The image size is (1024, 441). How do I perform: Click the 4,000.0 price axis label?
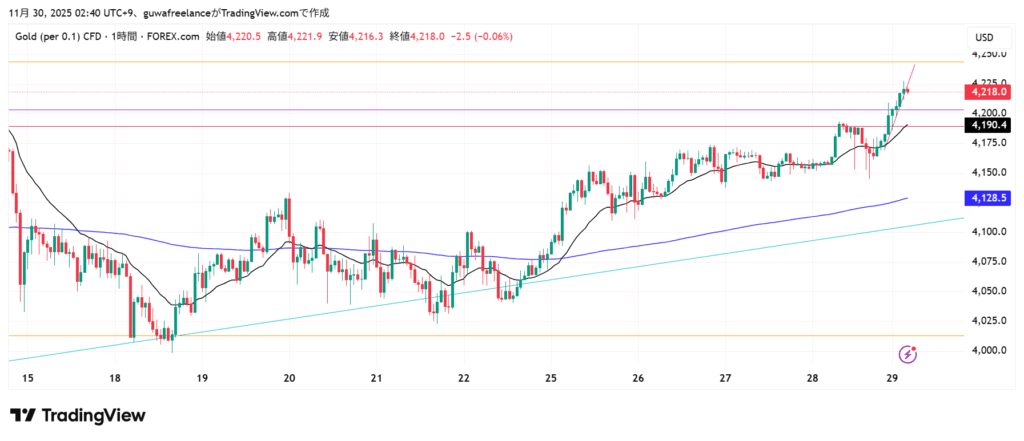click(987, 350)
